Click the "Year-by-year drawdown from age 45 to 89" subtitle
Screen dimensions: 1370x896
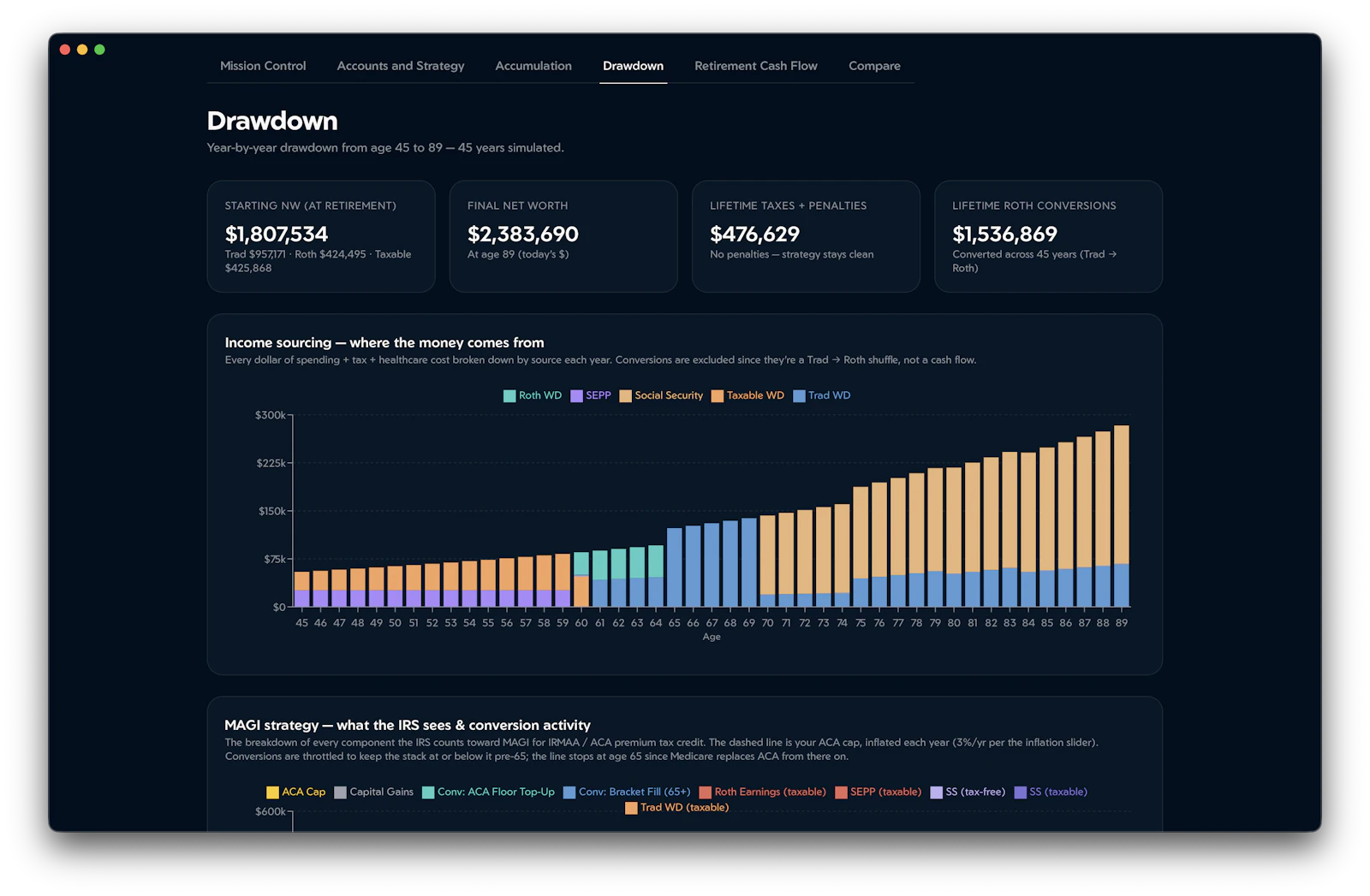[x=385, y=148]
